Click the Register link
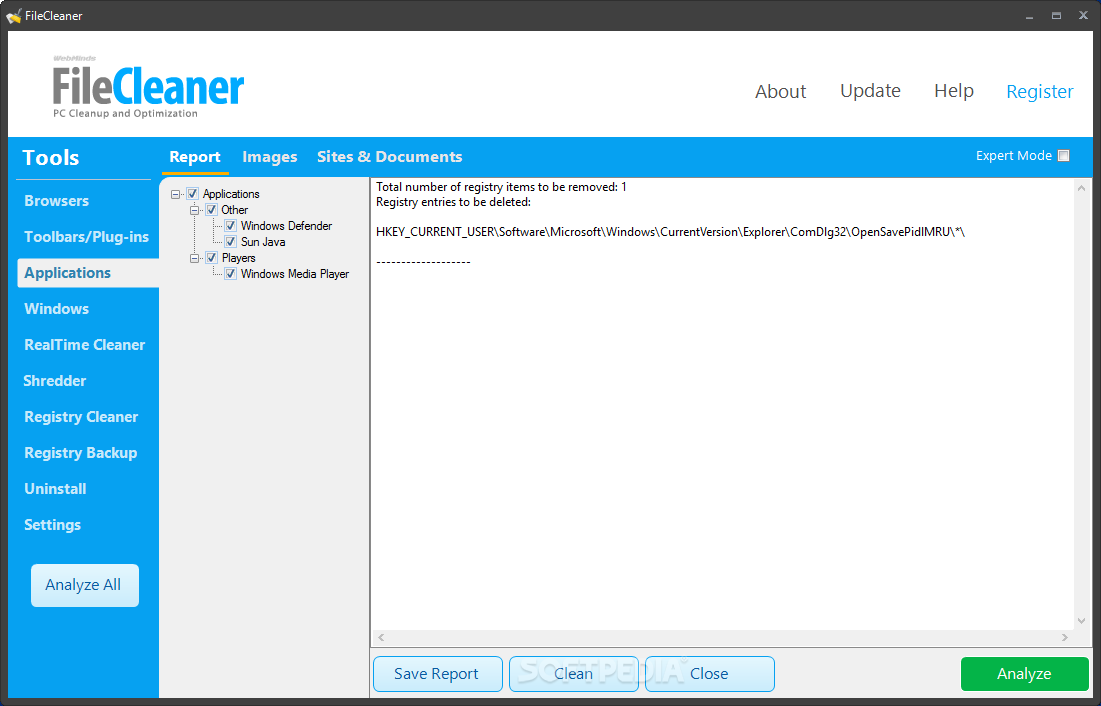The image size is (1101, 706). point(1040,91)
